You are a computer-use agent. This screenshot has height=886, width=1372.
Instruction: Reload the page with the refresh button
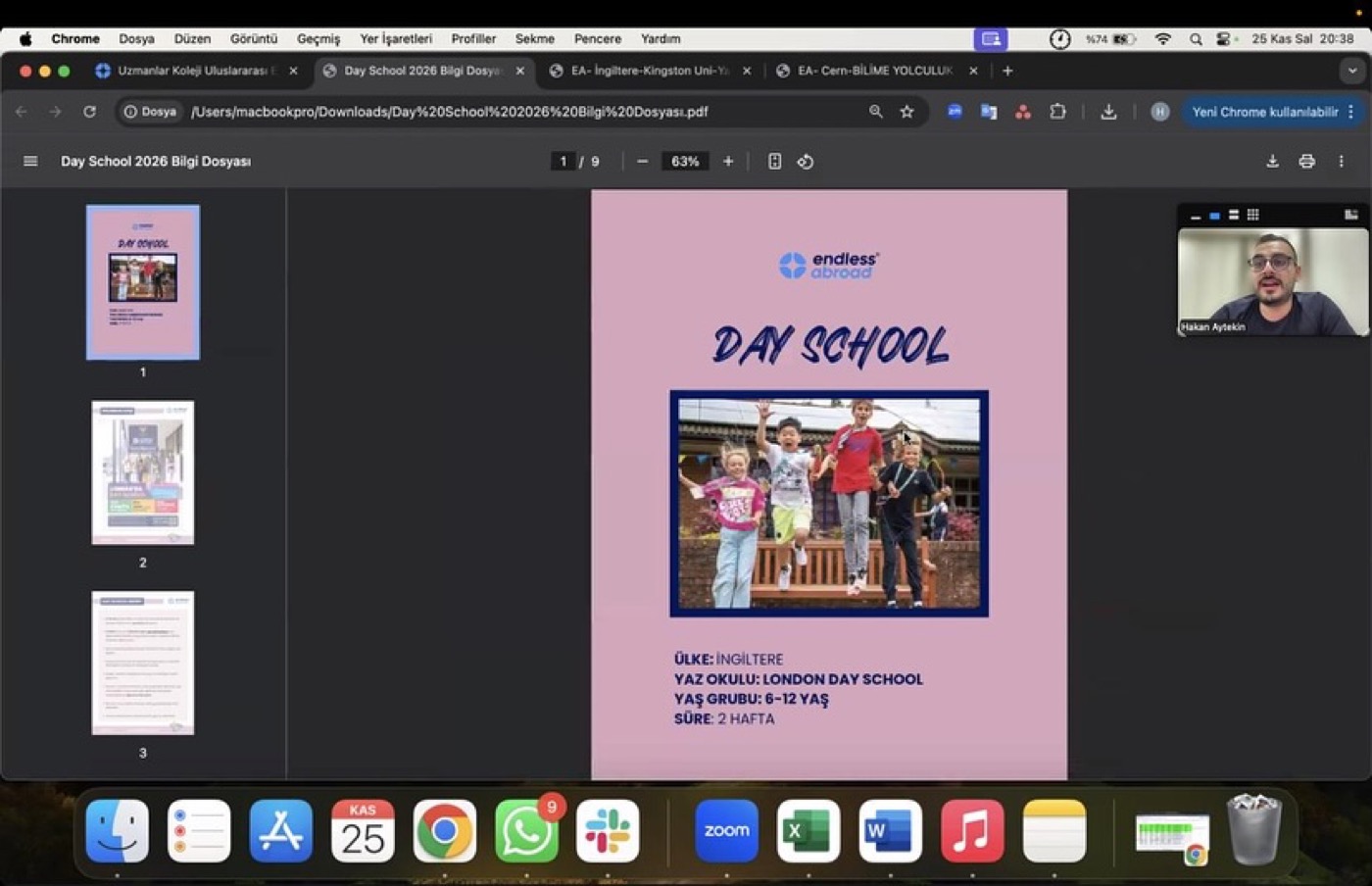(x=89, y=112)
